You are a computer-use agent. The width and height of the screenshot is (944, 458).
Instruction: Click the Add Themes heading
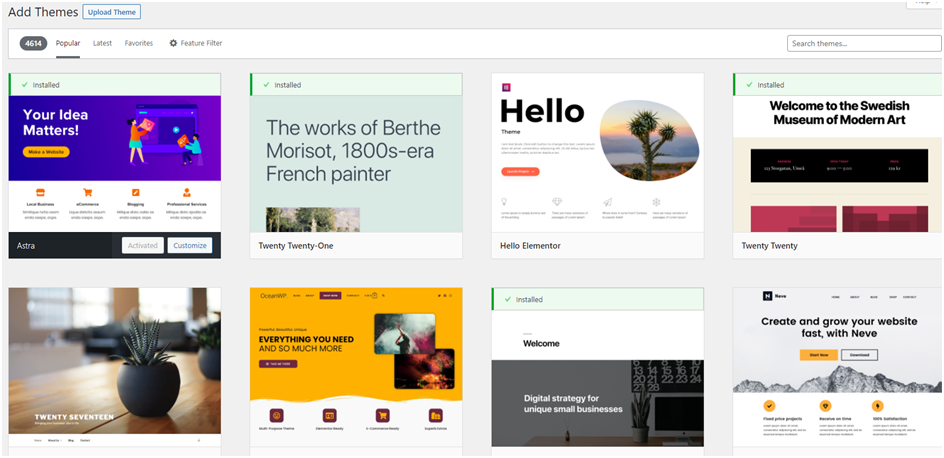[x=43, y=12]
